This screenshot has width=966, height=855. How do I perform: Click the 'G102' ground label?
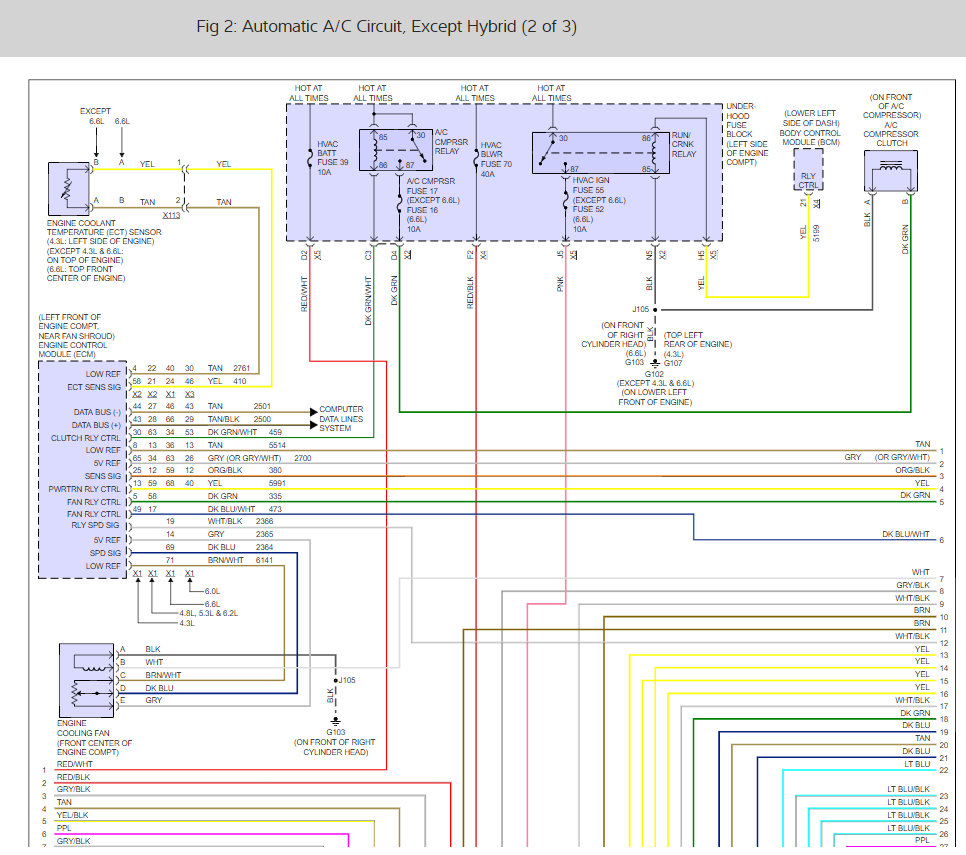654,374
